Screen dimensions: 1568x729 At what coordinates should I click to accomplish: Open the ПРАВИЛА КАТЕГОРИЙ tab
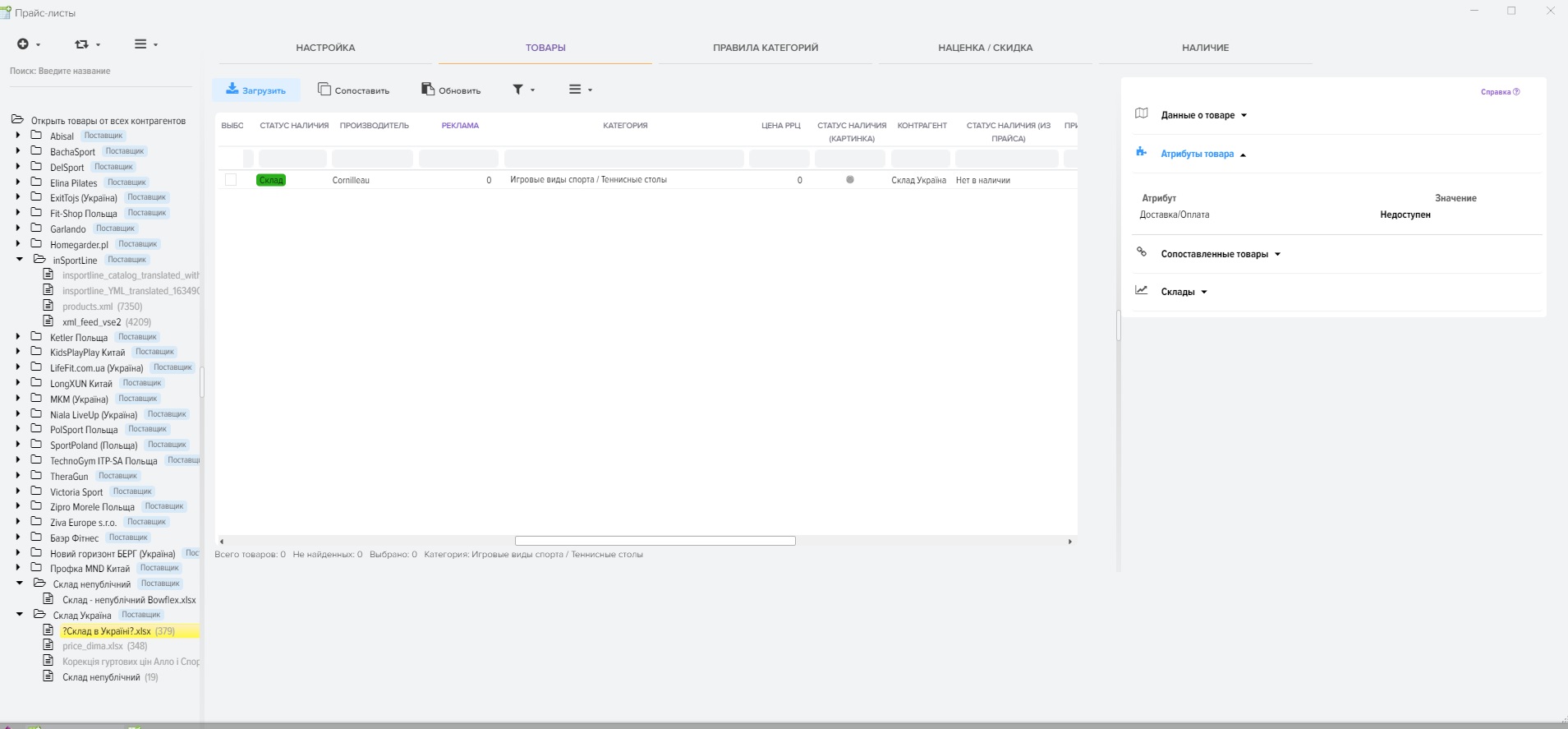coord(766,48)
